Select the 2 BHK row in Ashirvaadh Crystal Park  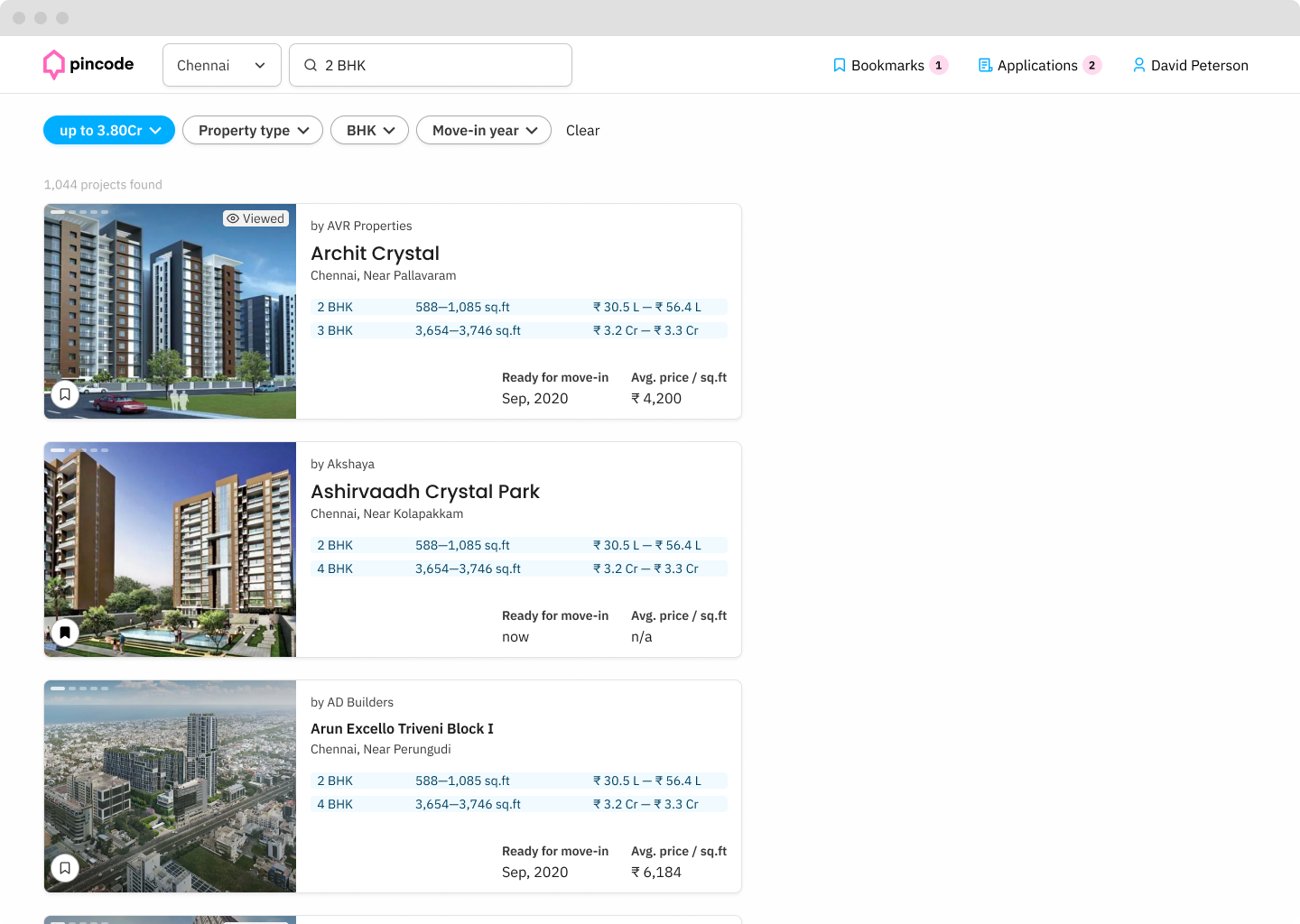pyautogui.click(x=519, y=545)
